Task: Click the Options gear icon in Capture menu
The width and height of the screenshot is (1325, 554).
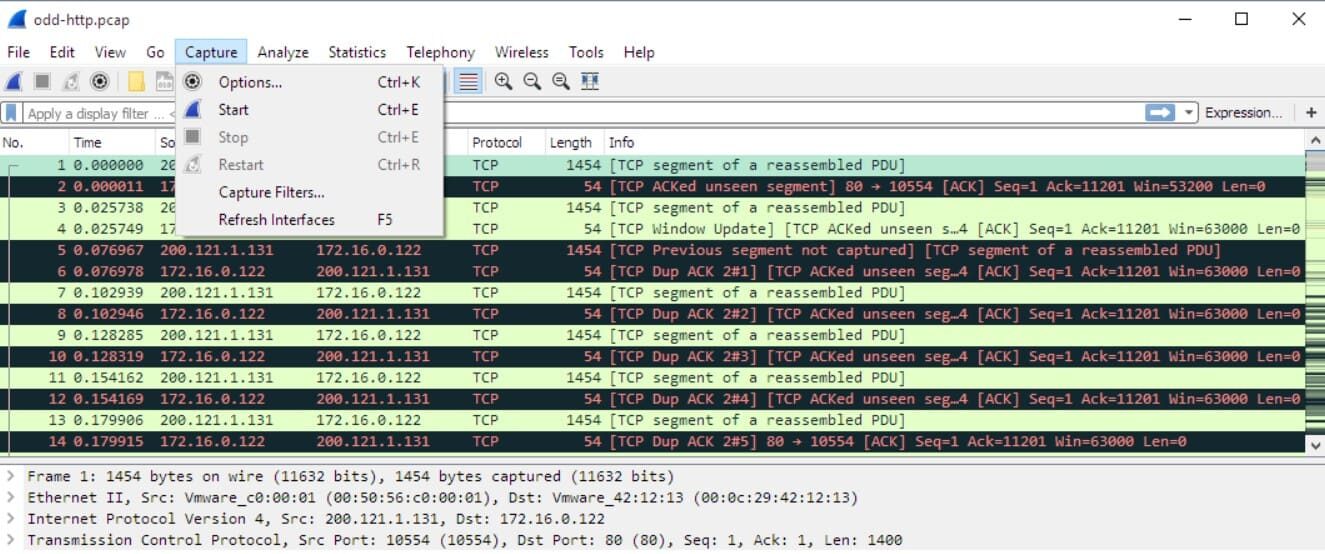Action: point(193,82)
